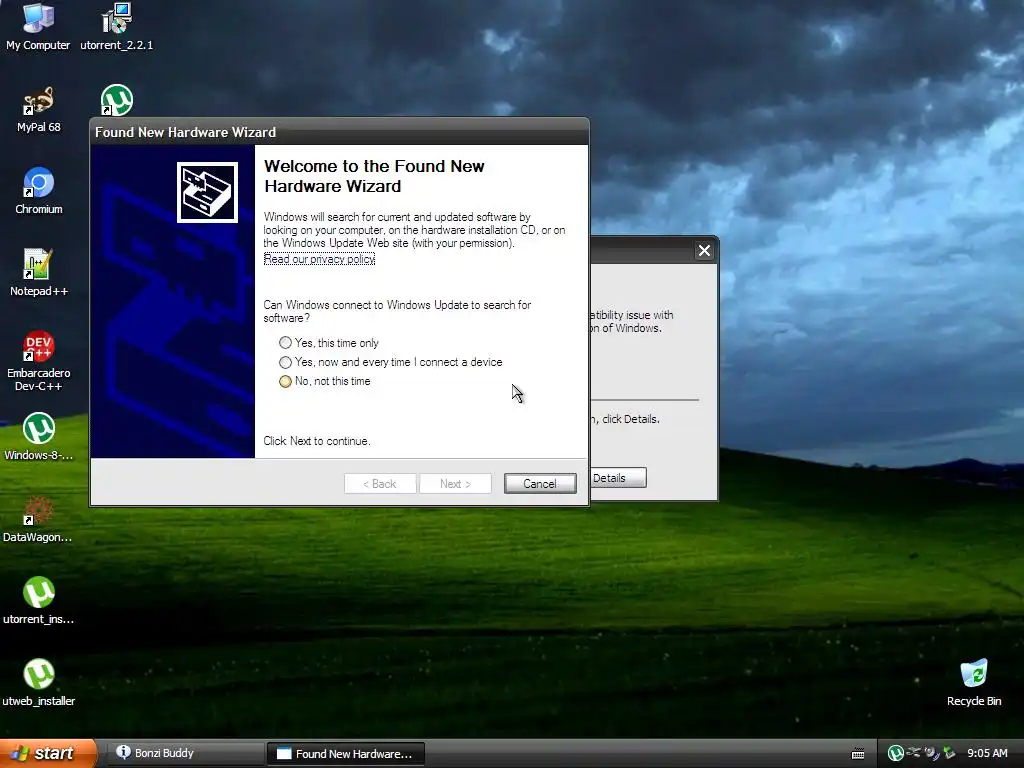Click Details in the background dialog
1024x768 pixels.
tap(617, 477)
